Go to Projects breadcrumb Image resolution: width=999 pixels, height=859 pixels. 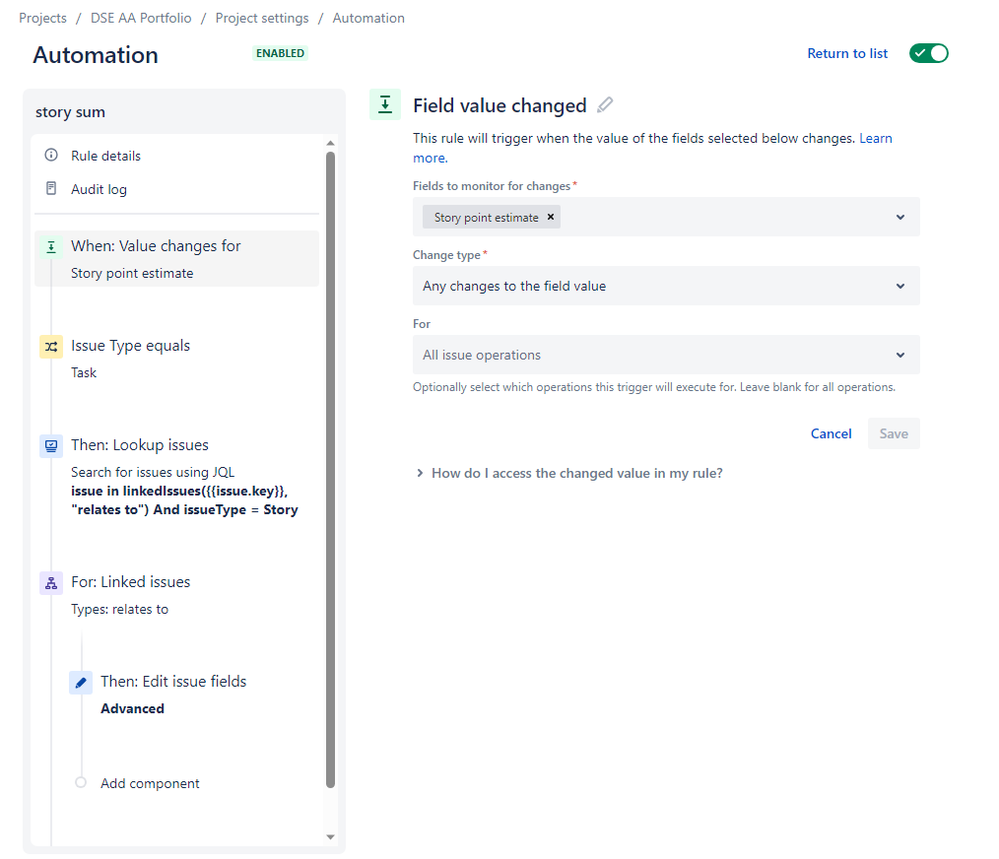point(43,18)
